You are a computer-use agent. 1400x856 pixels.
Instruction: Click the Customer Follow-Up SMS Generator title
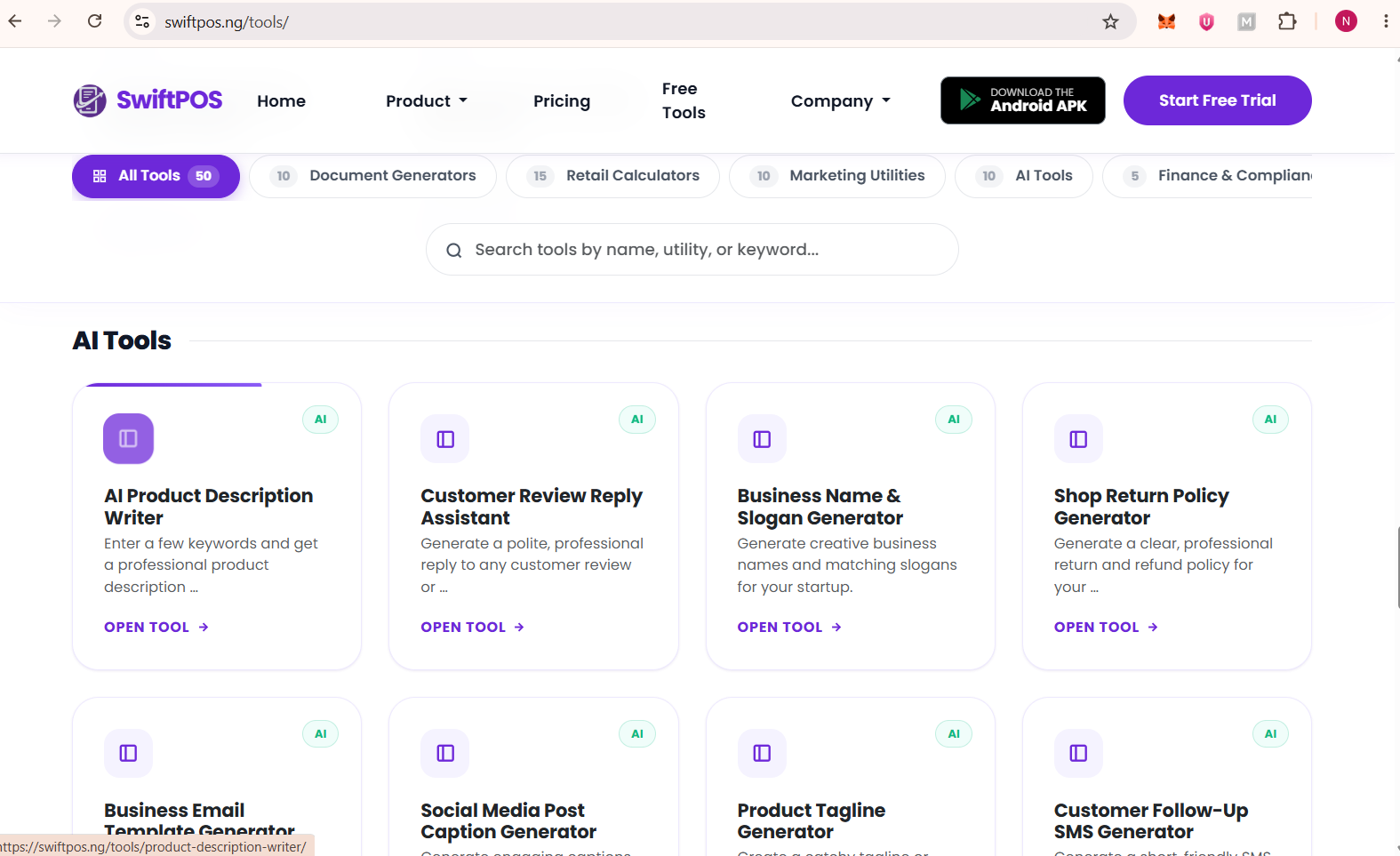[1151, 821]
